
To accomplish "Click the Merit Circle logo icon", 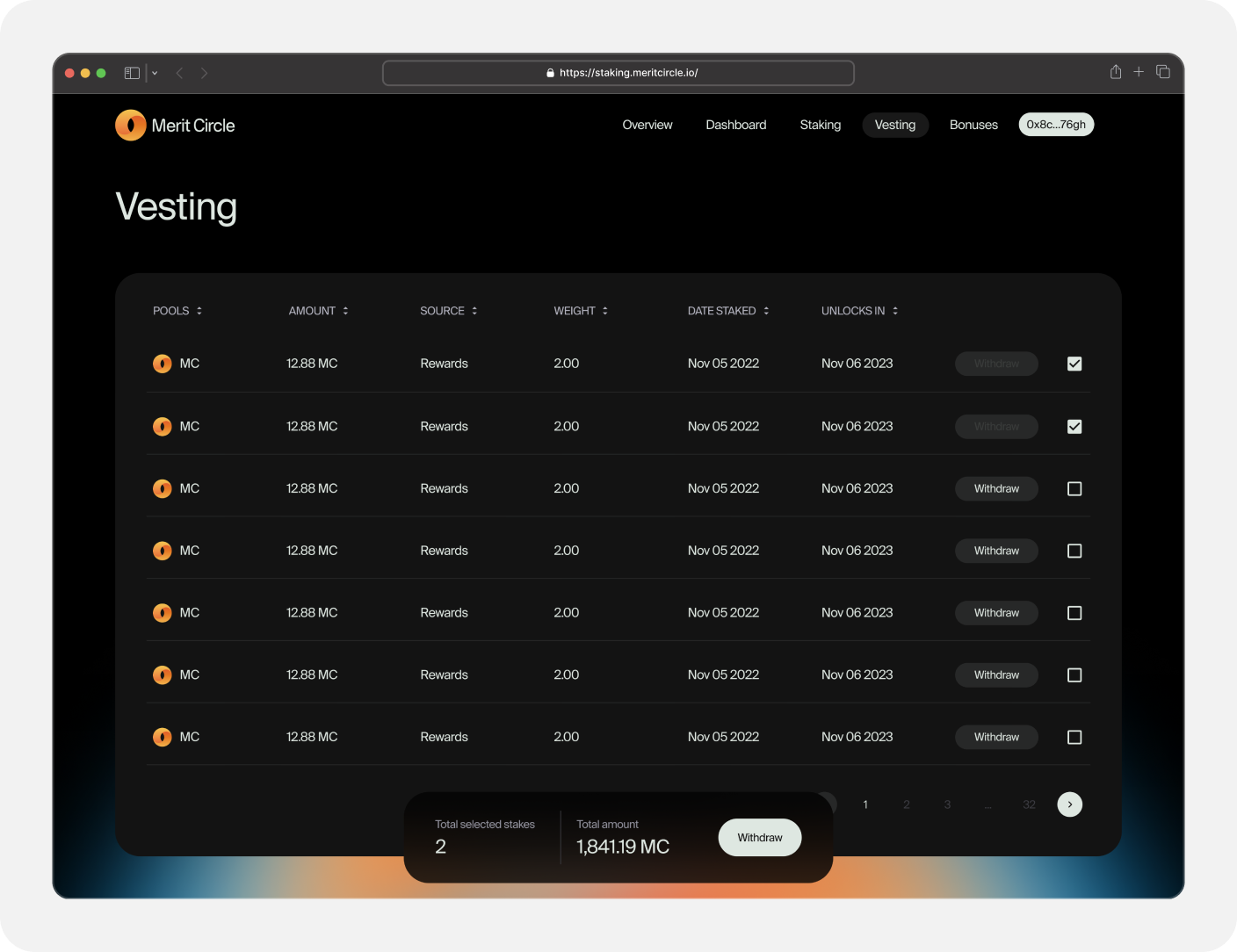I will pyautogui.click(x=131, y=126).
